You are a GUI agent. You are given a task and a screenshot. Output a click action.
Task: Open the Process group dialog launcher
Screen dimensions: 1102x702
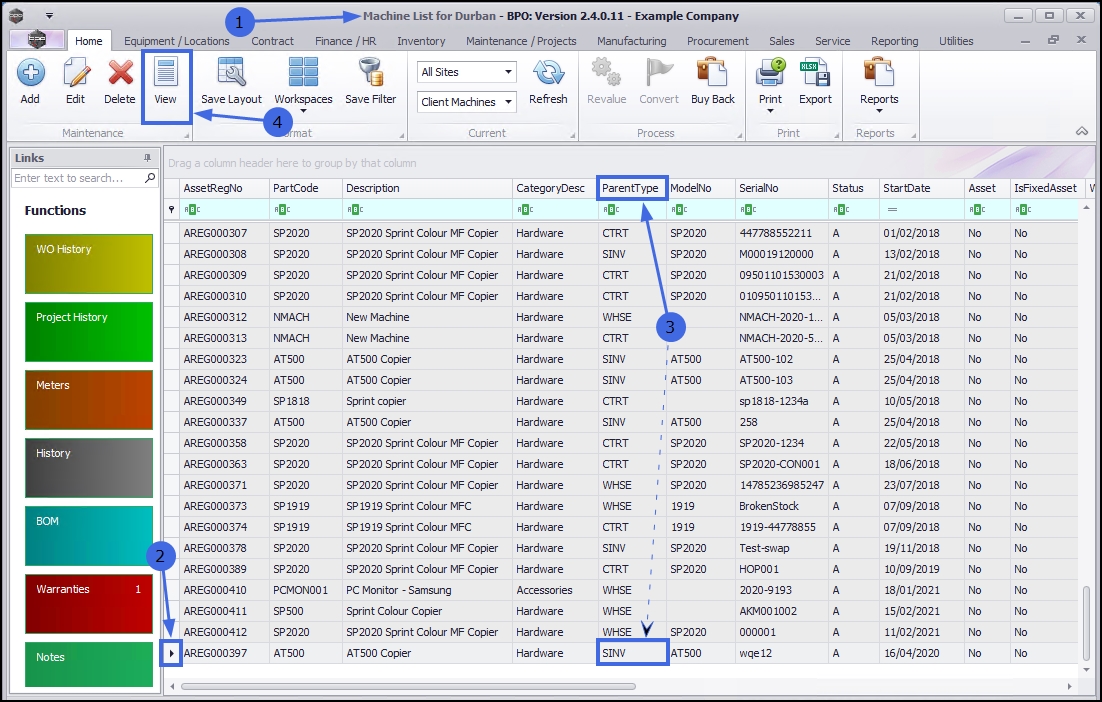point(740,135)
